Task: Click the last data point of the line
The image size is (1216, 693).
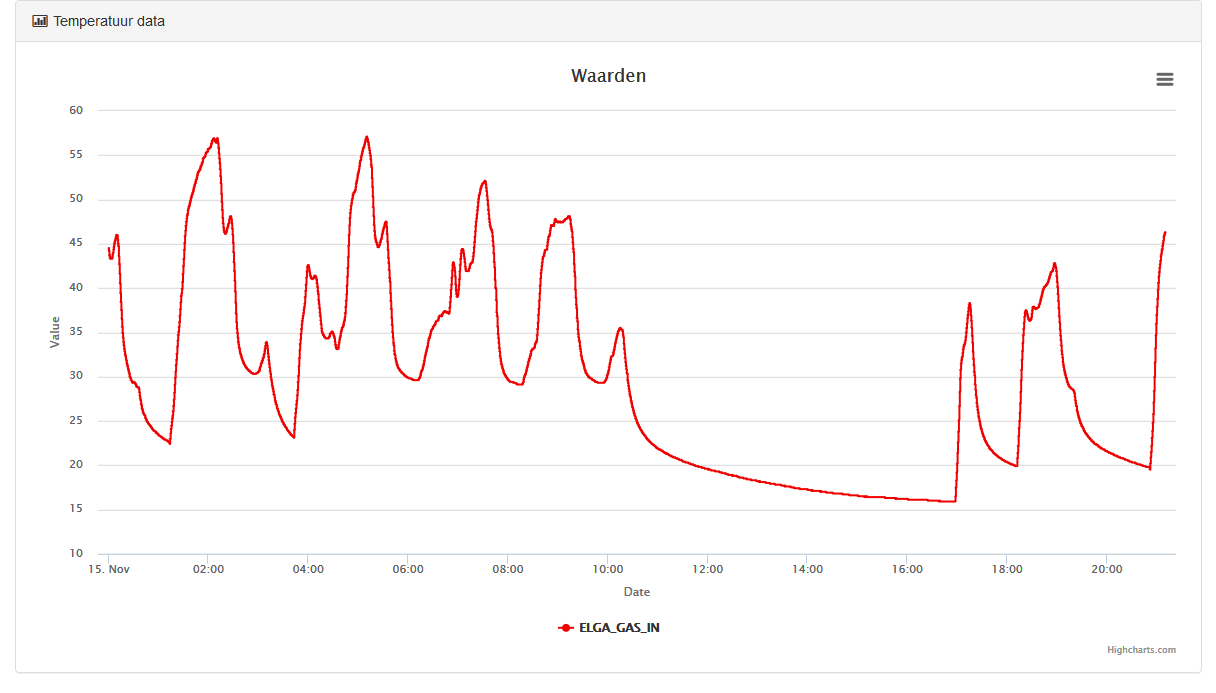Action: pyautogui.click(x=1165, y=232)
